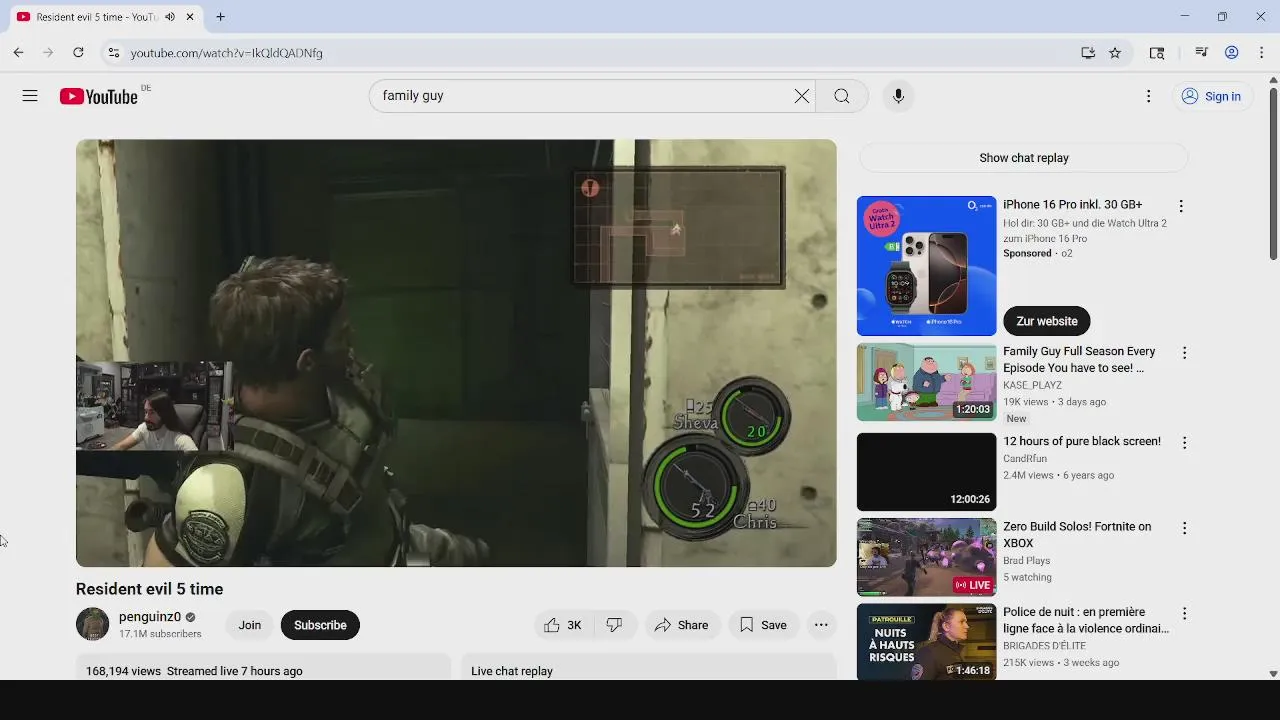Start voice search with microphone
The width and height of the screenshot is (1280, 720).
point(898,96)
